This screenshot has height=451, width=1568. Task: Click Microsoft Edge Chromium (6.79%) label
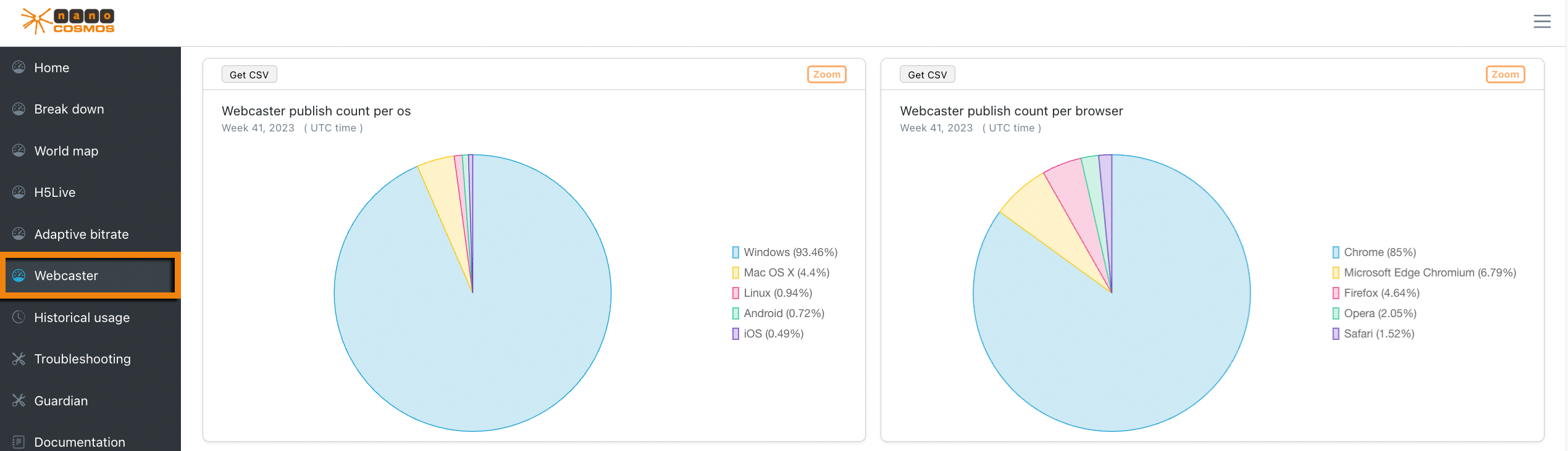click(x=1430, y=273)
